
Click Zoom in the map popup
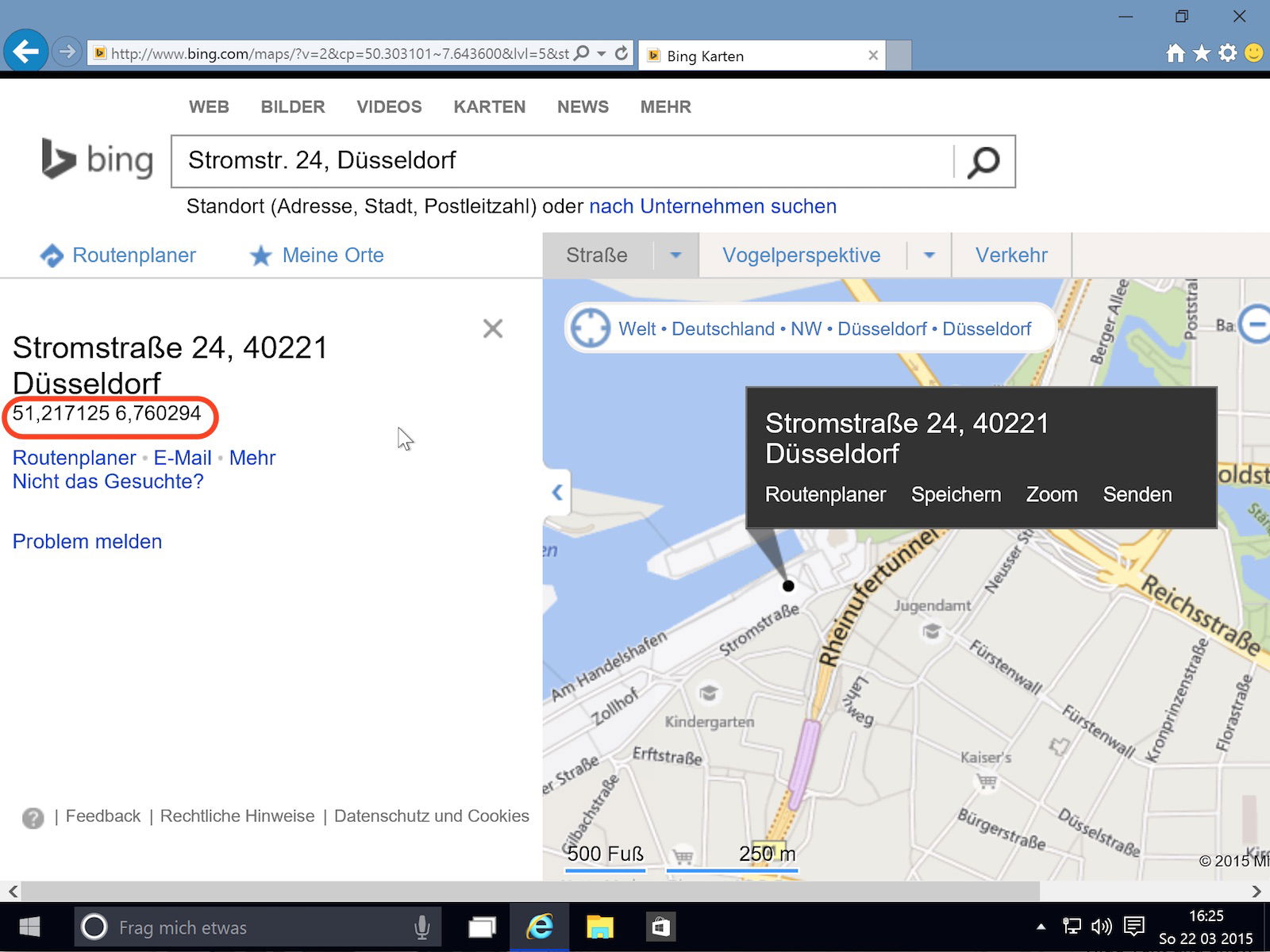[x=1052, y=495]
